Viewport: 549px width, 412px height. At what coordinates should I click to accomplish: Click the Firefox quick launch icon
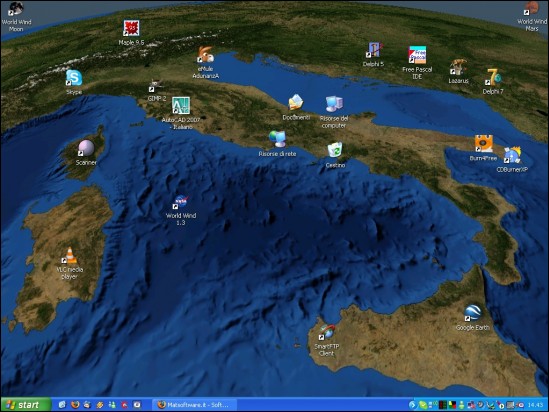pyautogui.click(x=75, y=405)
